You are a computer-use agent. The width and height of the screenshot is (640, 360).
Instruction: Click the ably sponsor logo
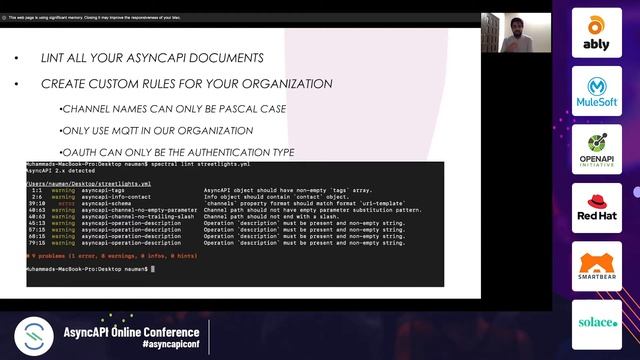pos(597,33)
